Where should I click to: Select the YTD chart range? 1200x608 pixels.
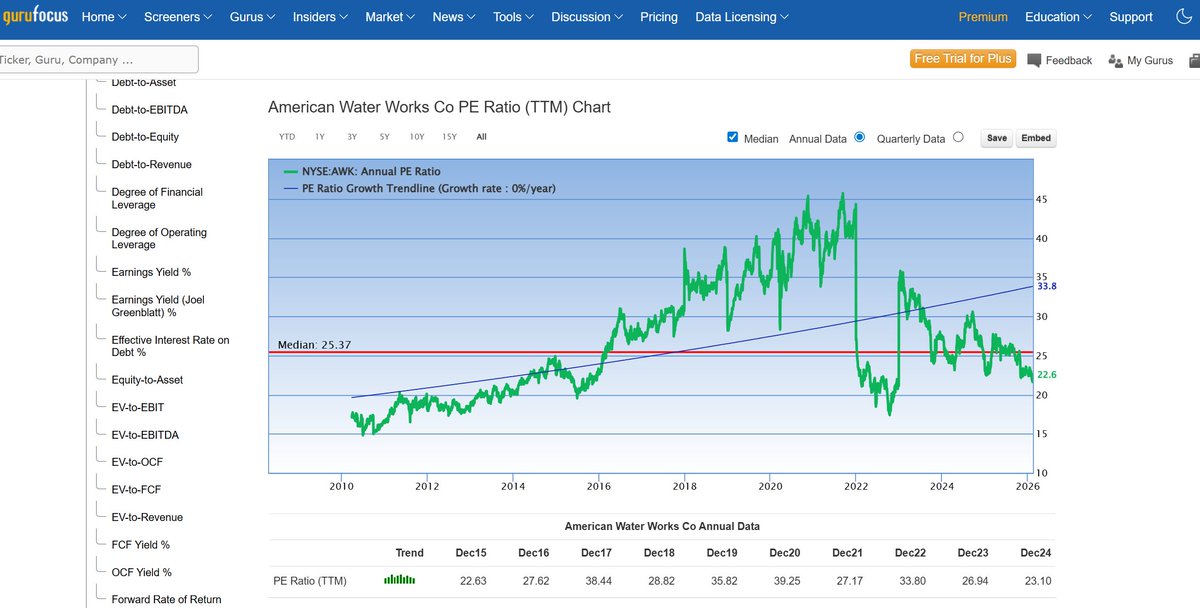[286, 137]
